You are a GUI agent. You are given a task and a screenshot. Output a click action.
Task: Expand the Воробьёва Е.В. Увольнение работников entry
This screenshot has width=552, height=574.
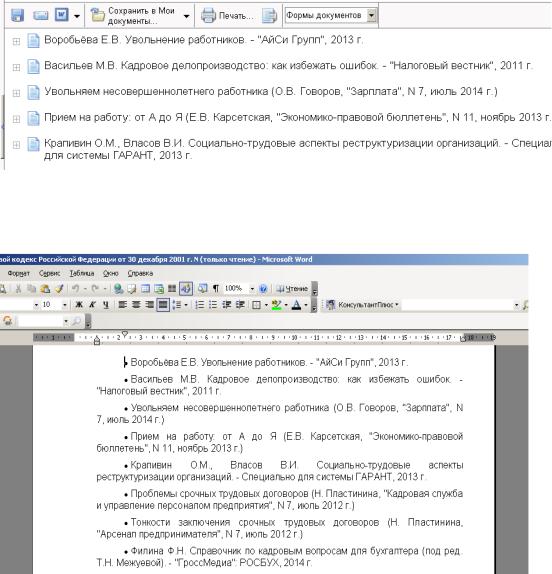pyautogui.click(x=16, y=41)
